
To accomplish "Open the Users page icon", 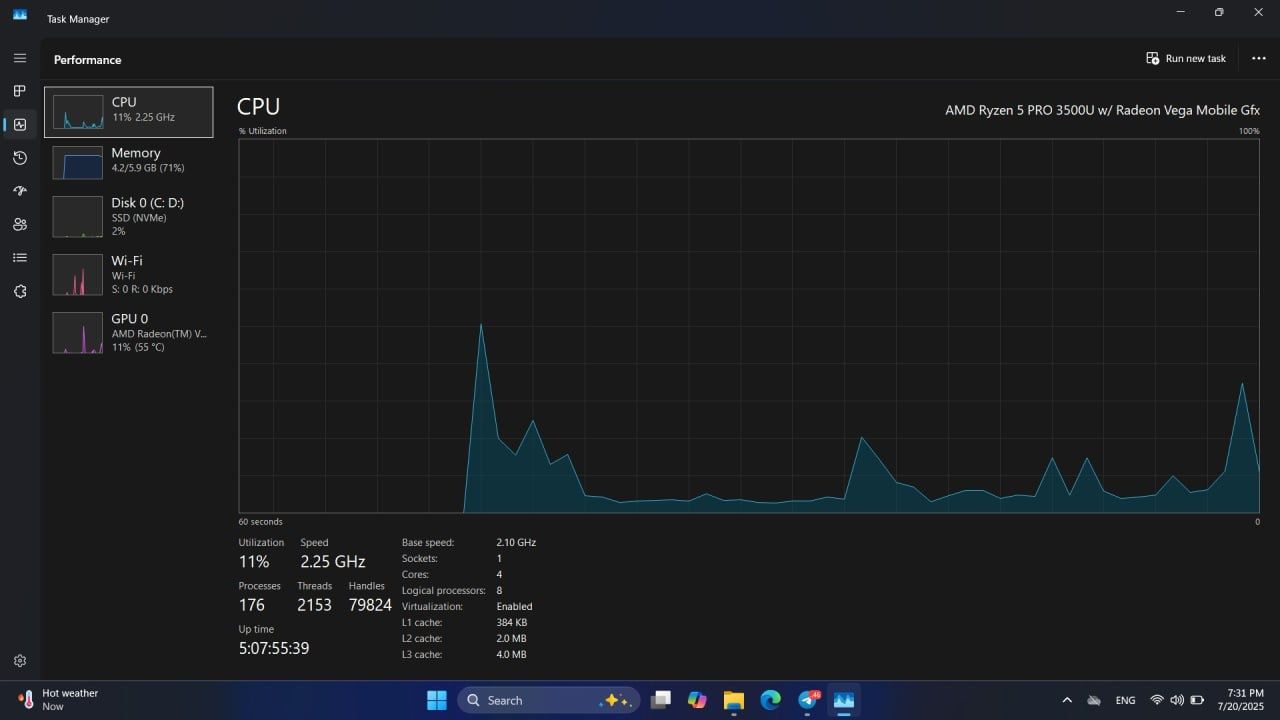I will click(x=20, y=225).
